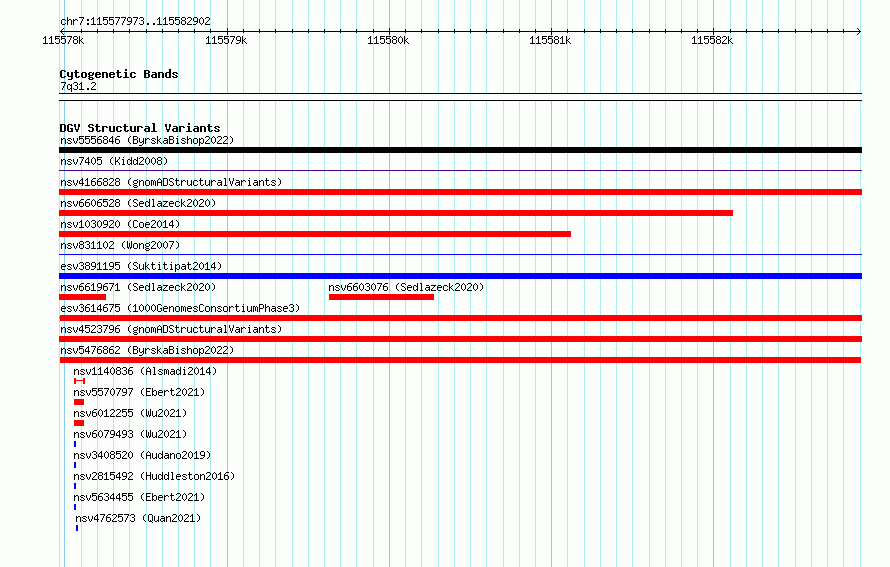The height and width of the screenshot is (567, 890).
Task: Open nsv1140836 (Alsmadi2014) label
Action: tap(145, 371)
